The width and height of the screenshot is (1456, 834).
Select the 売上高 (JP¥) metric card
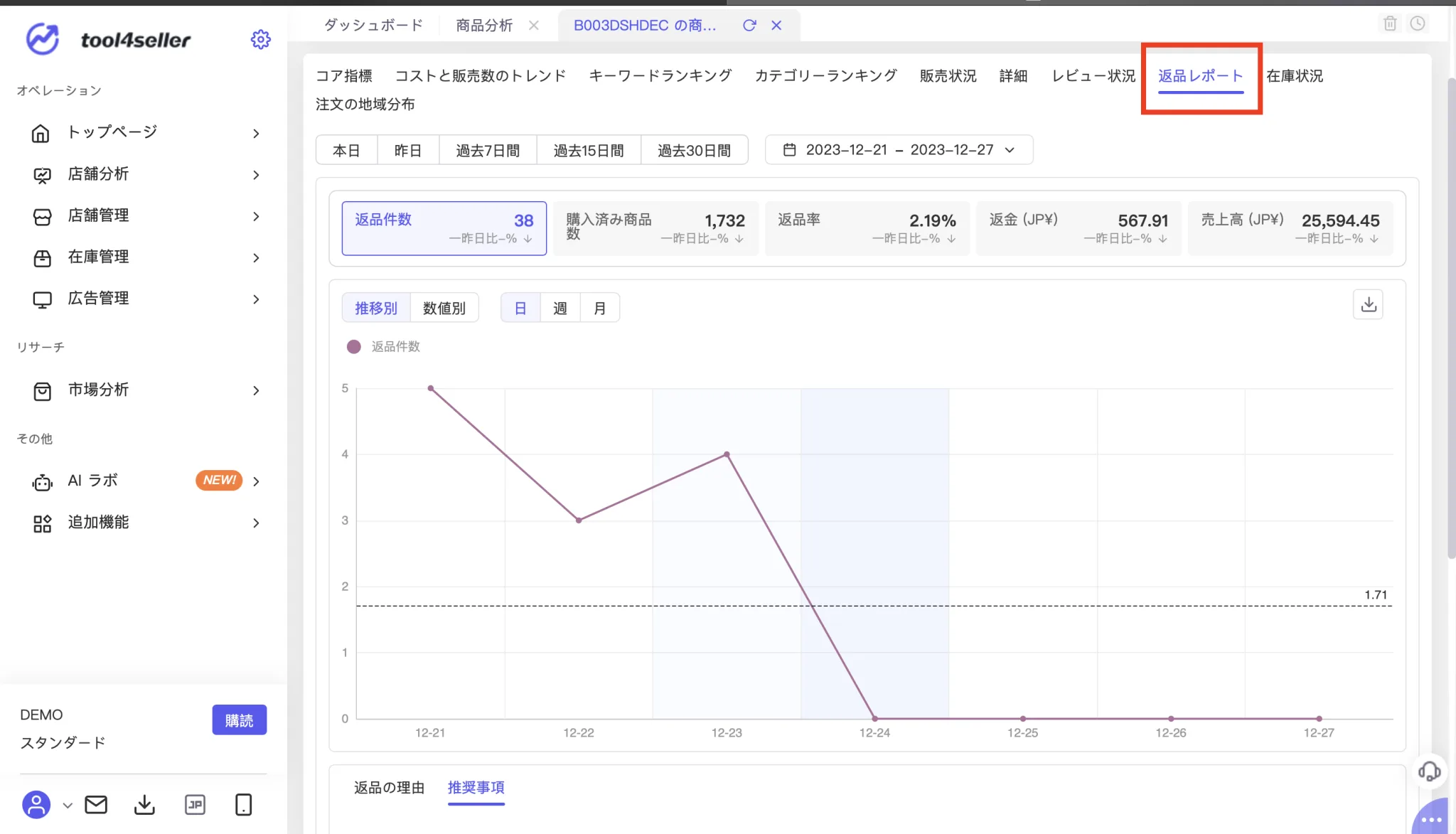pos(1290,228)
